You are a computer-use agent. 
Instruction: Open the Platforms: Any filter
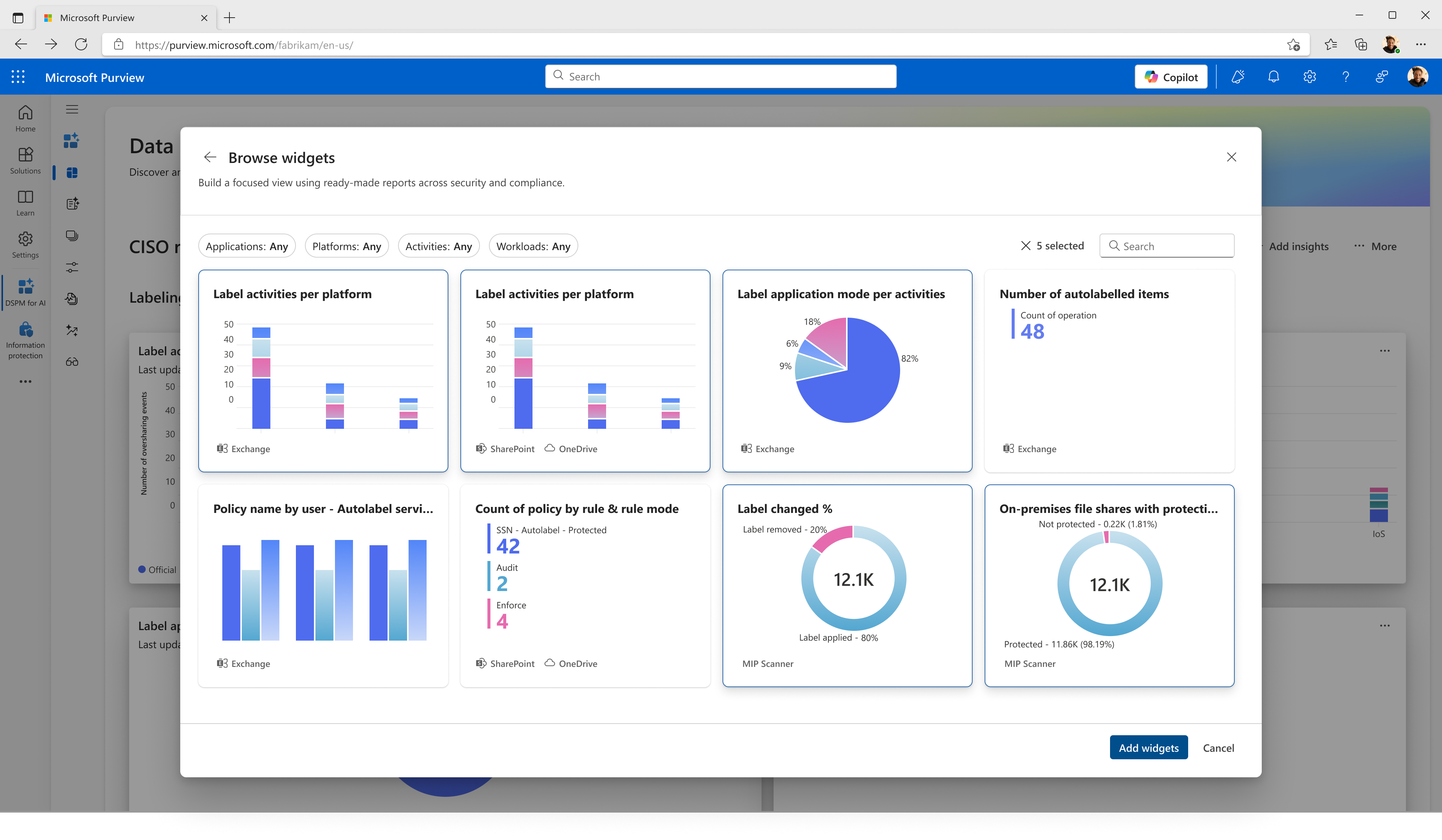[347, 246]
